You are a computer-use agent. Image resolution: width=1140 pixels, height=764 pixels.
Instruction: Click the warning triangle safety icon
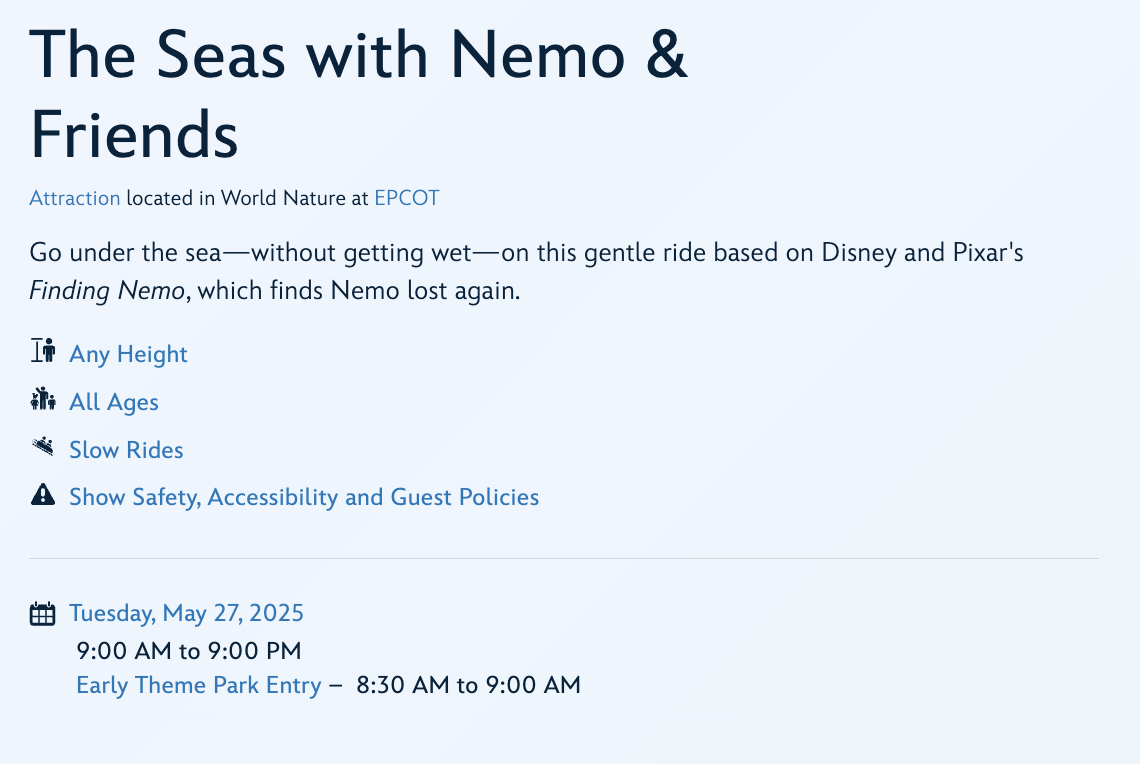coord(42,495)
